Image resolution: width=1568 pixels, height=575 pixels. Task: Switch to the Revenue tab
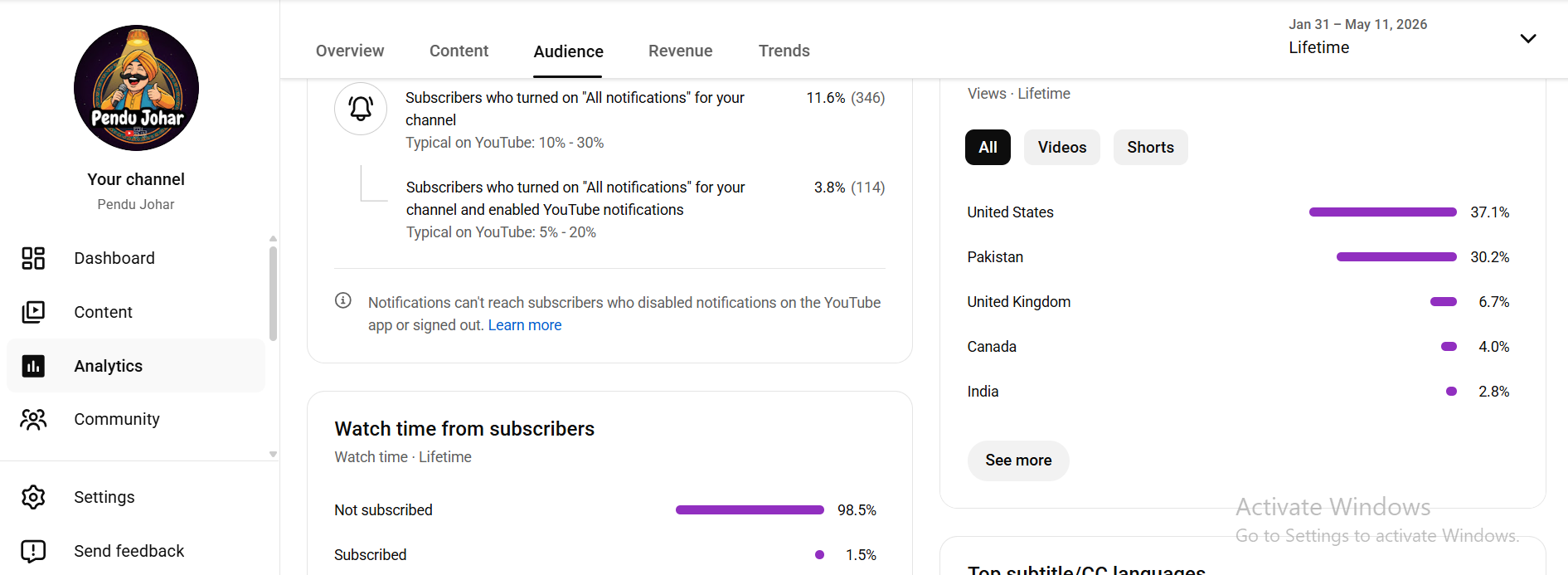681,51
